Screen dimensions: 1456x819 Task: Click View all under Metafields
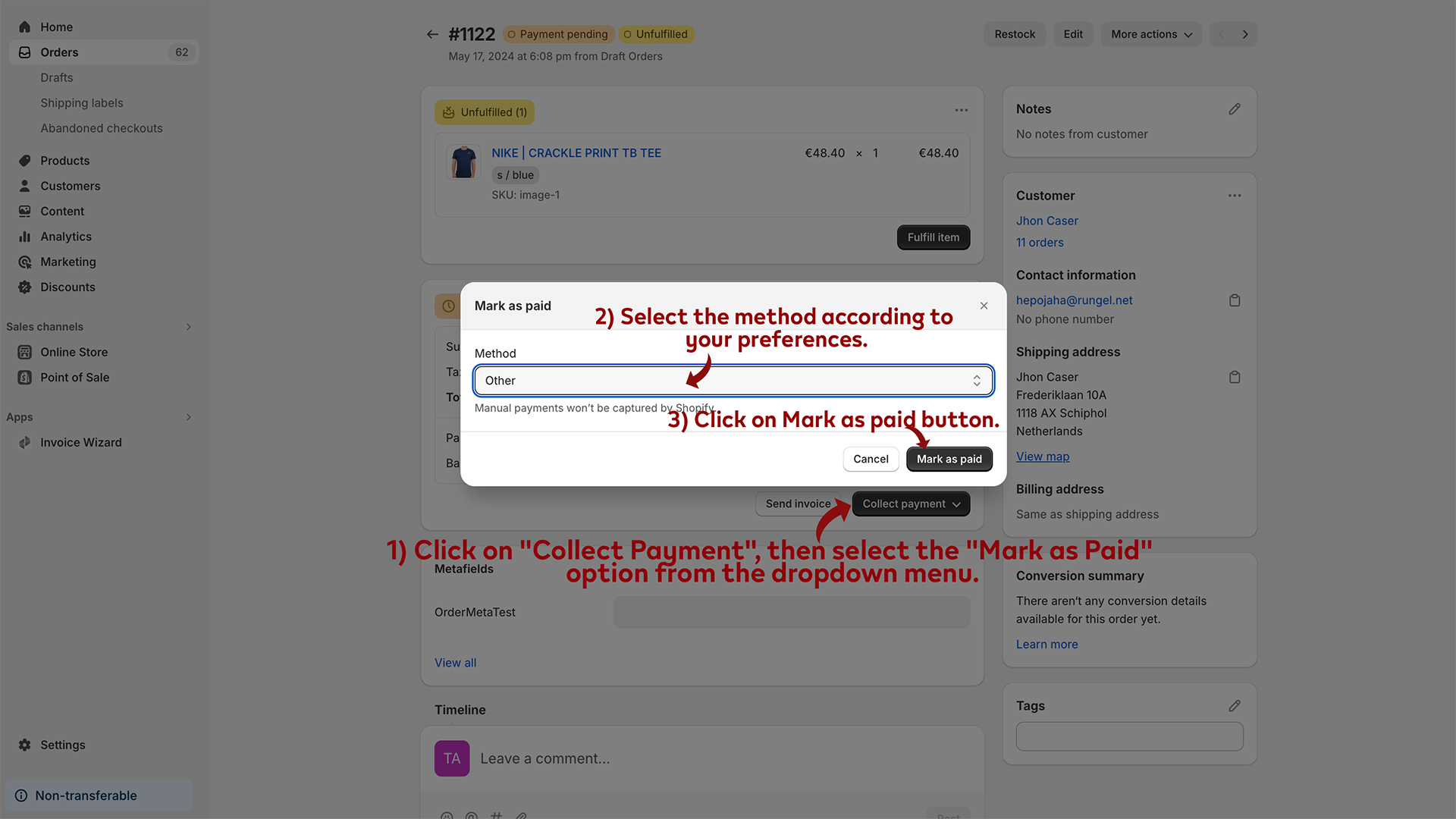tap(455, 663)
